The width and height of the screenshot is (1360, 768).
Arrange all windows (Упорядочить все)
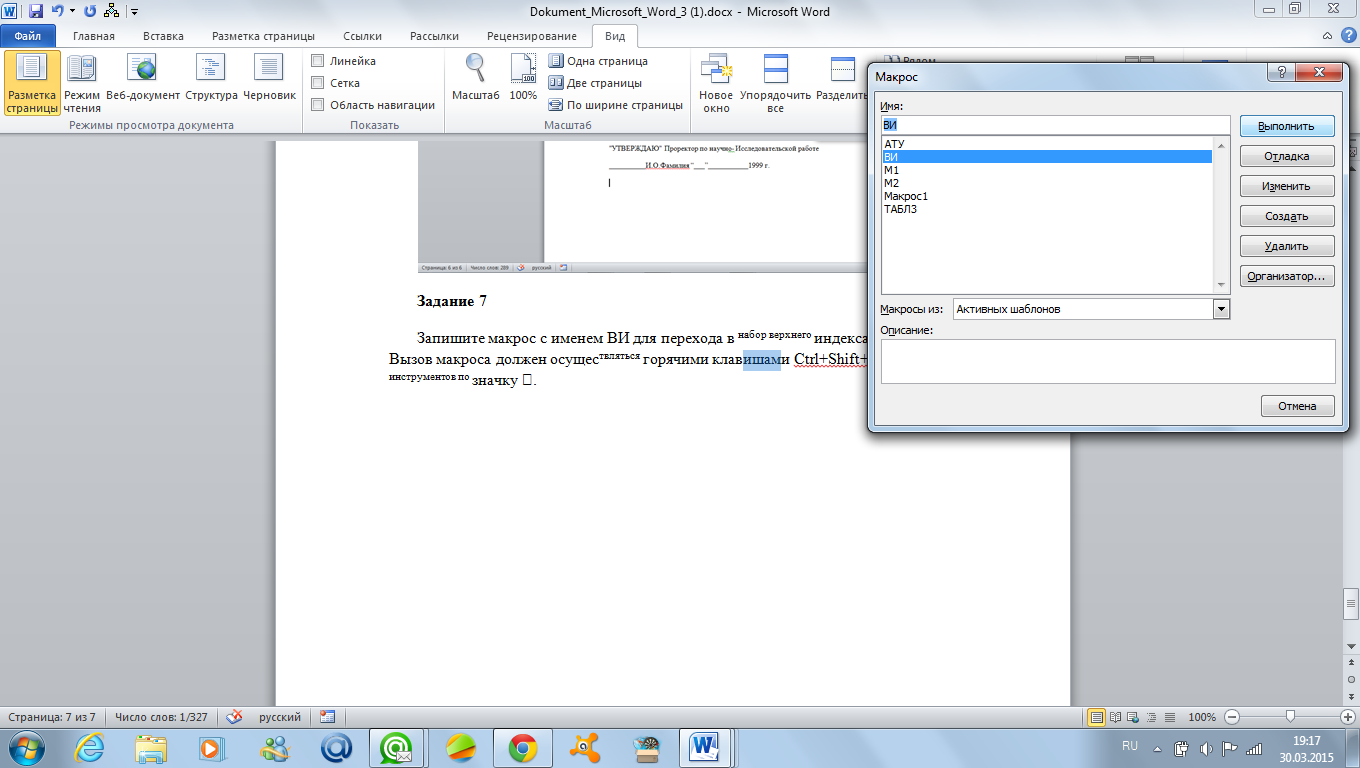775,83
